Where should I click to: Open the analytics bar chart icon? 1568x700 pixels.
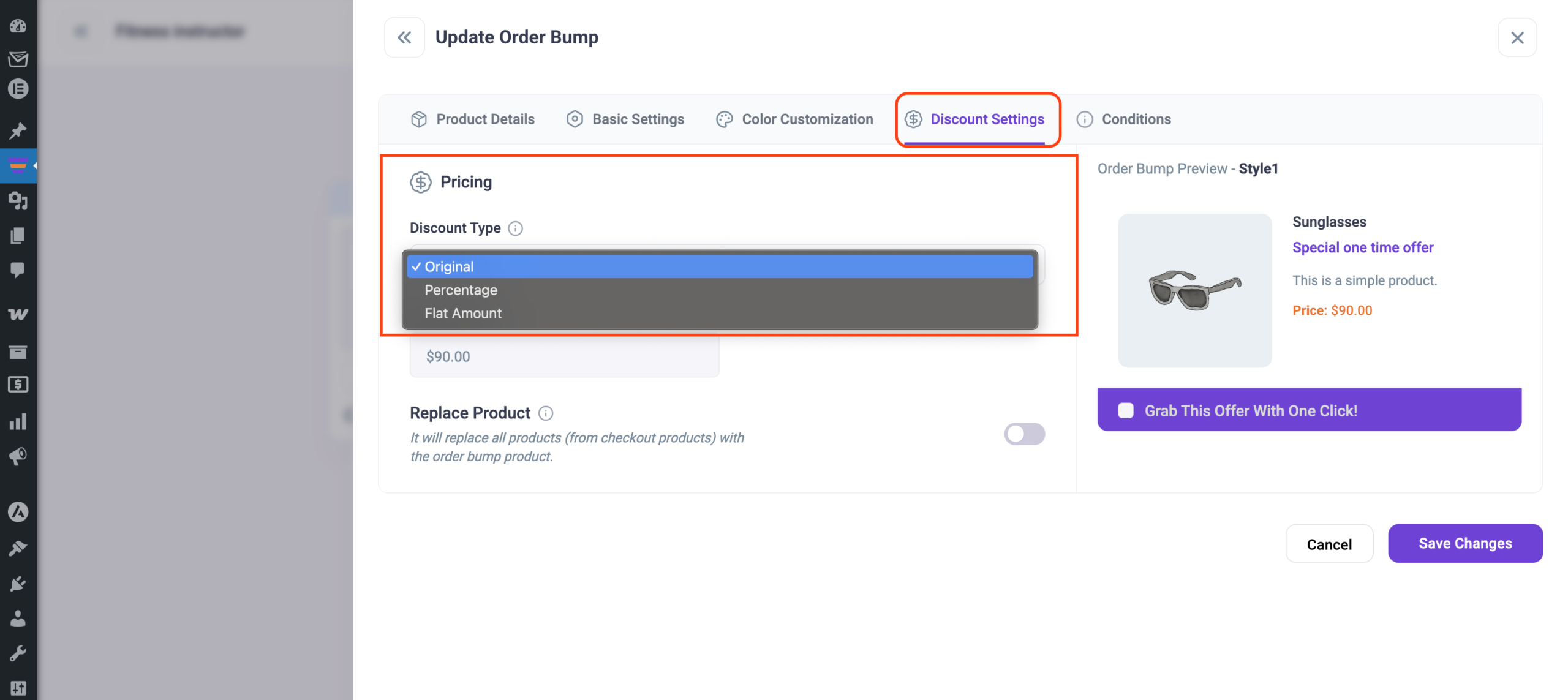(18, 421)
